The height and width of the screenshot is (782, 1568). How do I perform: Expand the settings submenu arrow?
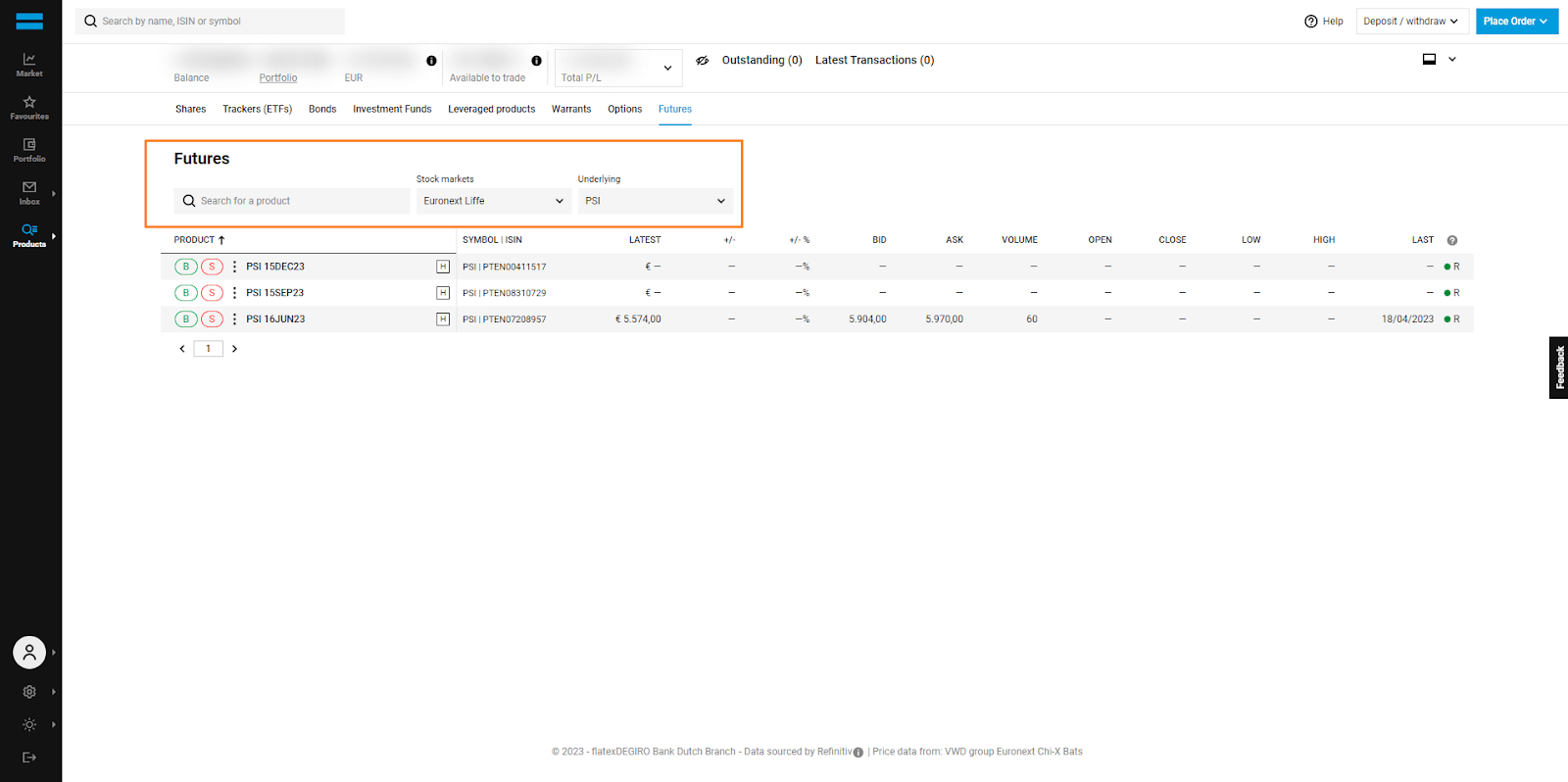tap(54, 692)
